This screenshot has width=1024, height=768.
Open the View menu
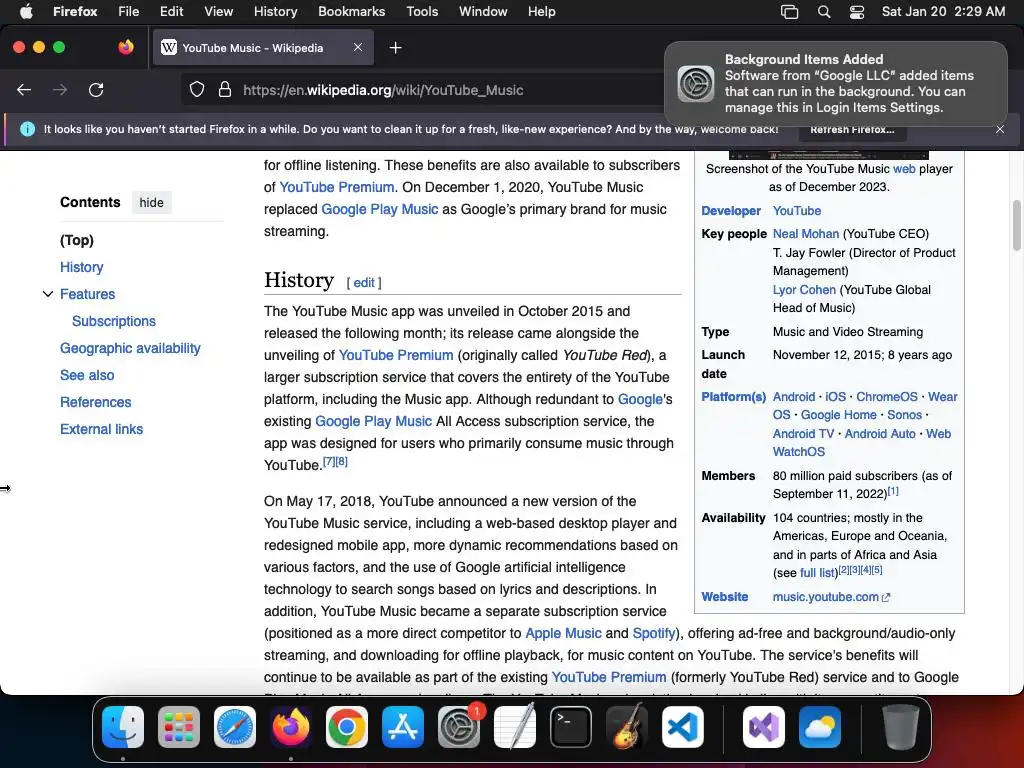point(218,11)
